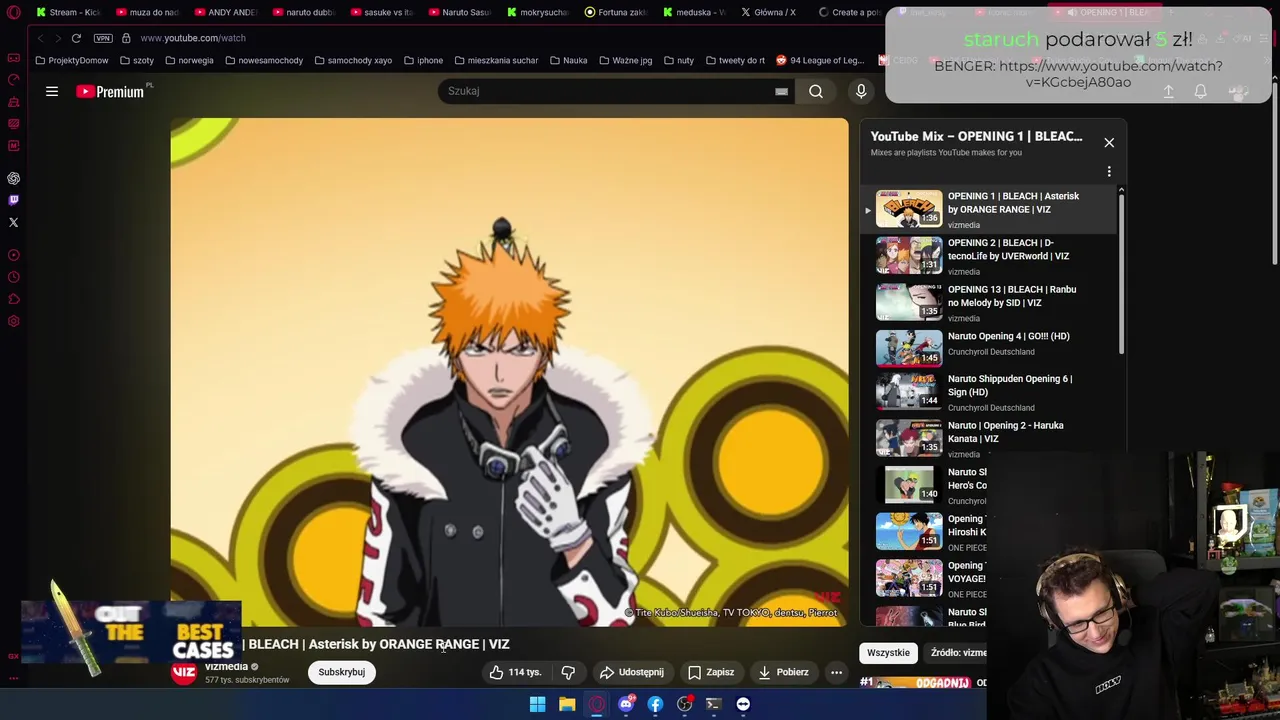1280x720 pixels.
Task: Open the ProjektyDomow bookmark folder
Action: coord(71,60)
